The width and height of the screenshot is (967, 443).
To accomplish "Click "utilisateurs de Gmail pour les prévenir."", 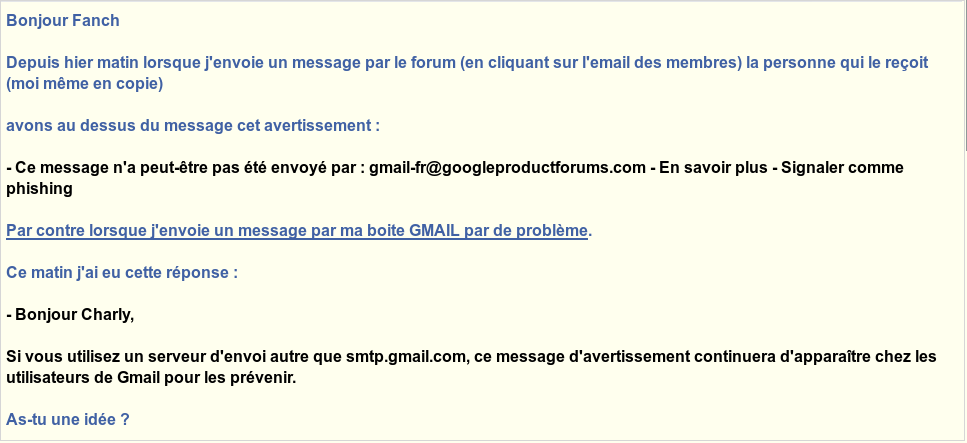I will 151,378.
